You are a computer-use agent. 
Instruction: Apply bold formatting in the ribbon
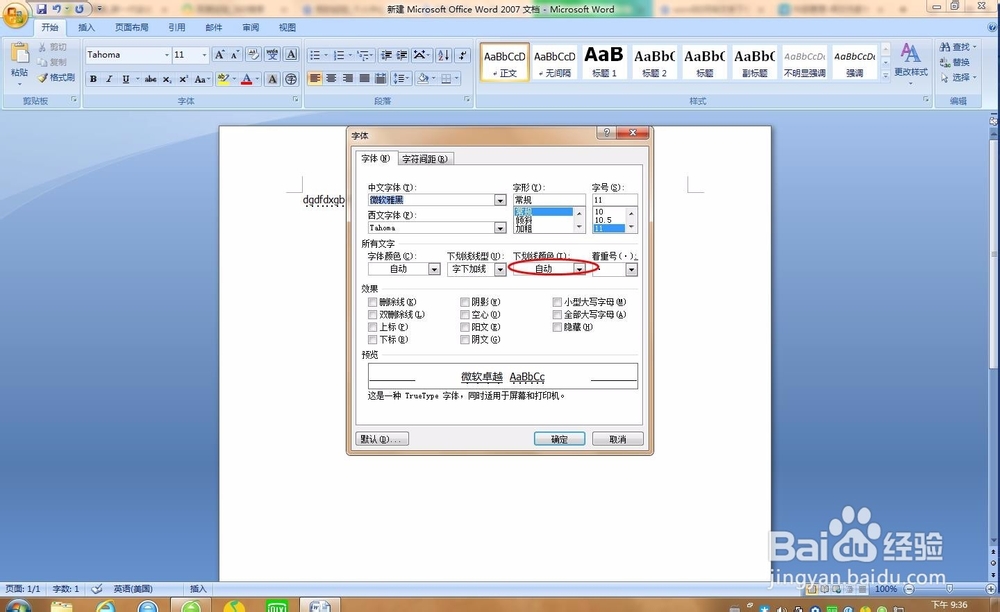click(x=94, y=79)
